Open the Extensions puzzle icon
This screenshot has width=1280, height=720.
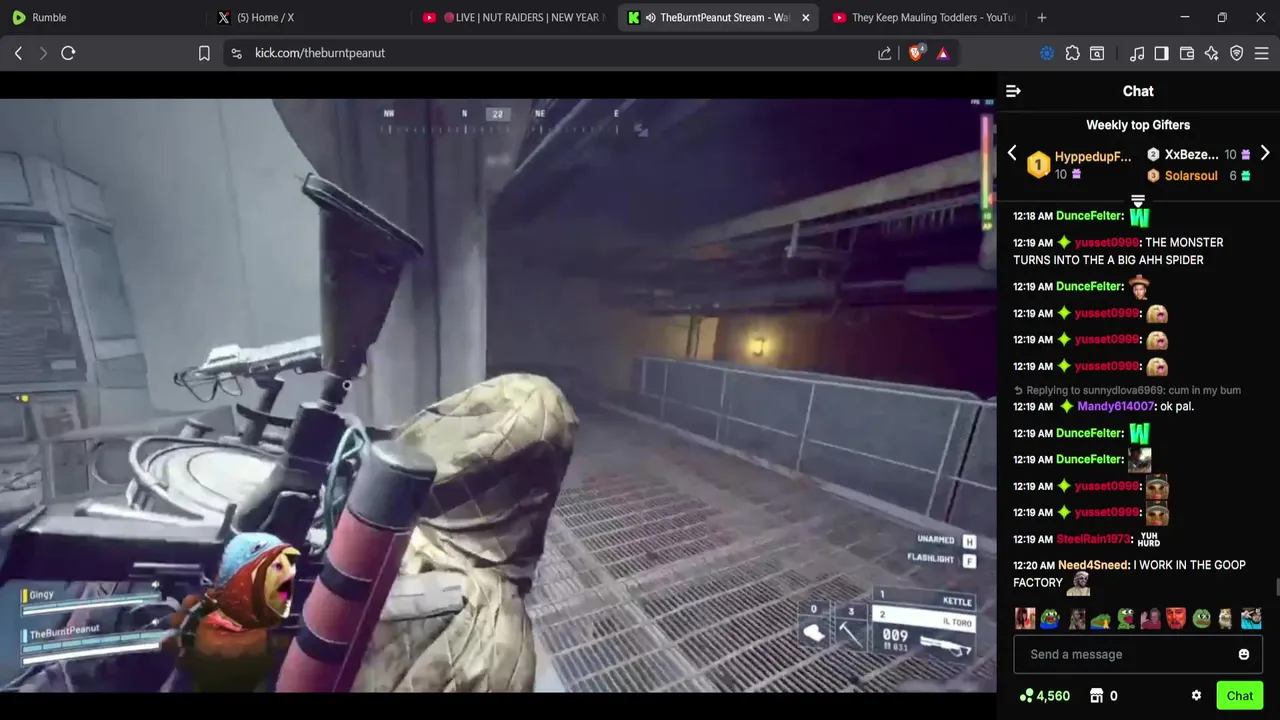pyautogui.click(x=1072, y=53)
